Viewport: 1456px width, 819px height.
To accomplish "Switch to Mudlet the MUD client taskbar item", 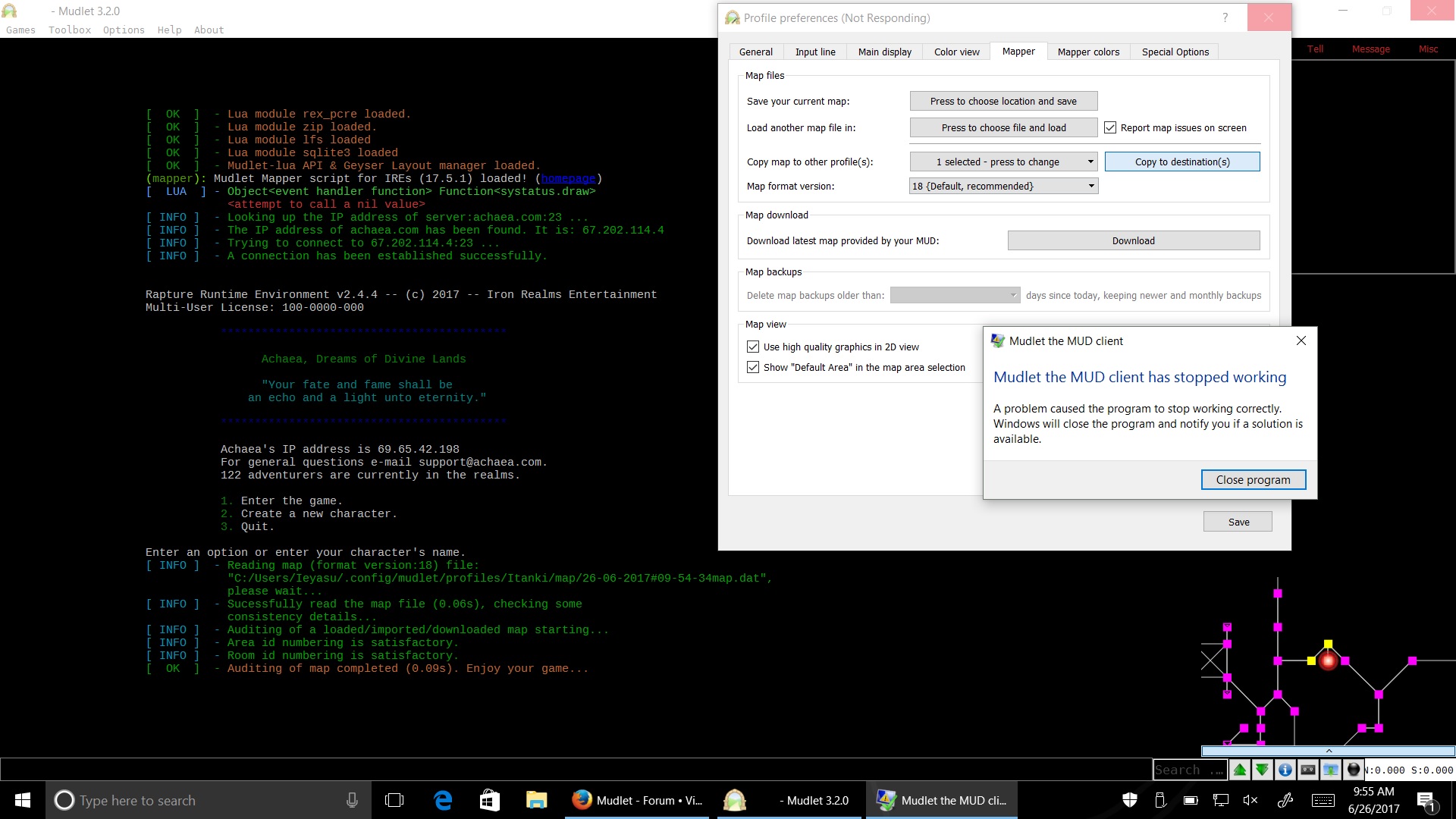I will click(942, 800).
